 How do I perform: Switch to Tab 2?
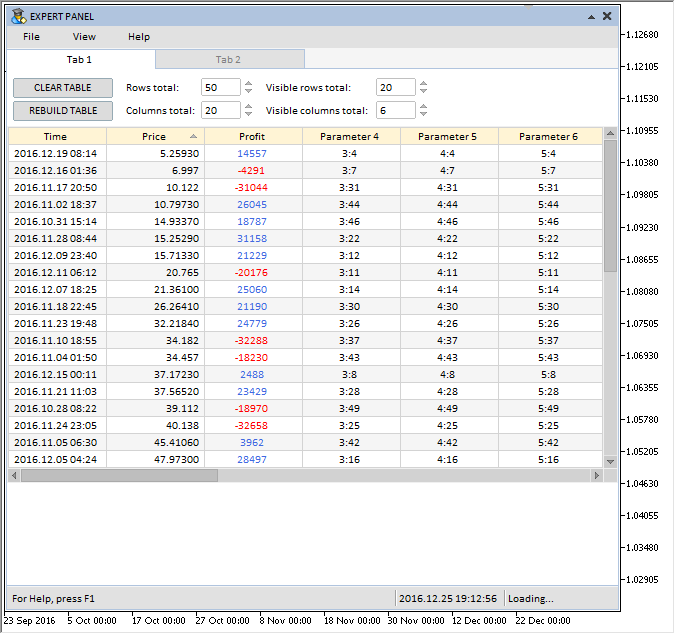230,59
